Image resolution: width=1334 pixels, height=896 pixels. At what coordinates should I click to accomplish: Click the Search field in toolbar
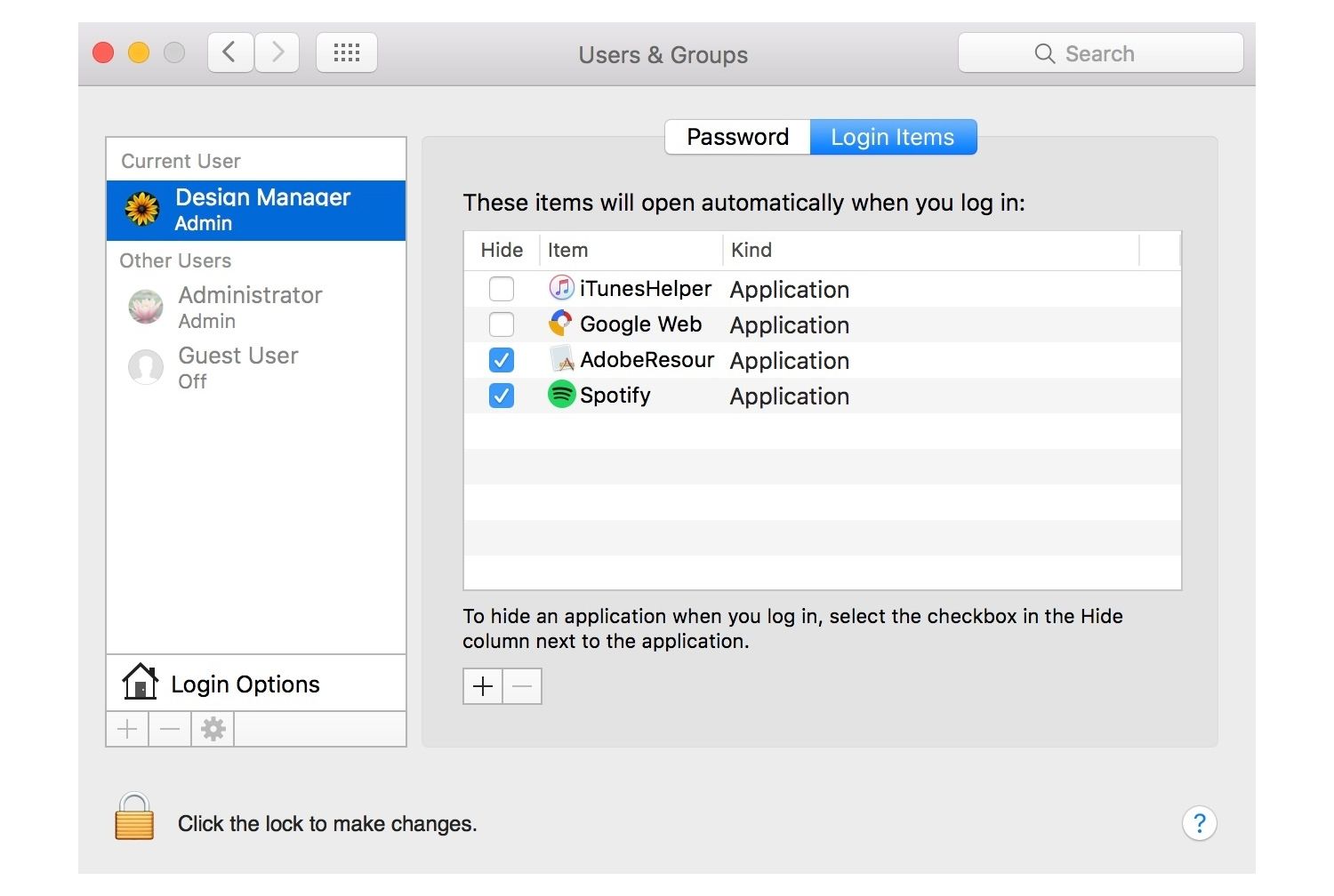(x=1100, y=53)
